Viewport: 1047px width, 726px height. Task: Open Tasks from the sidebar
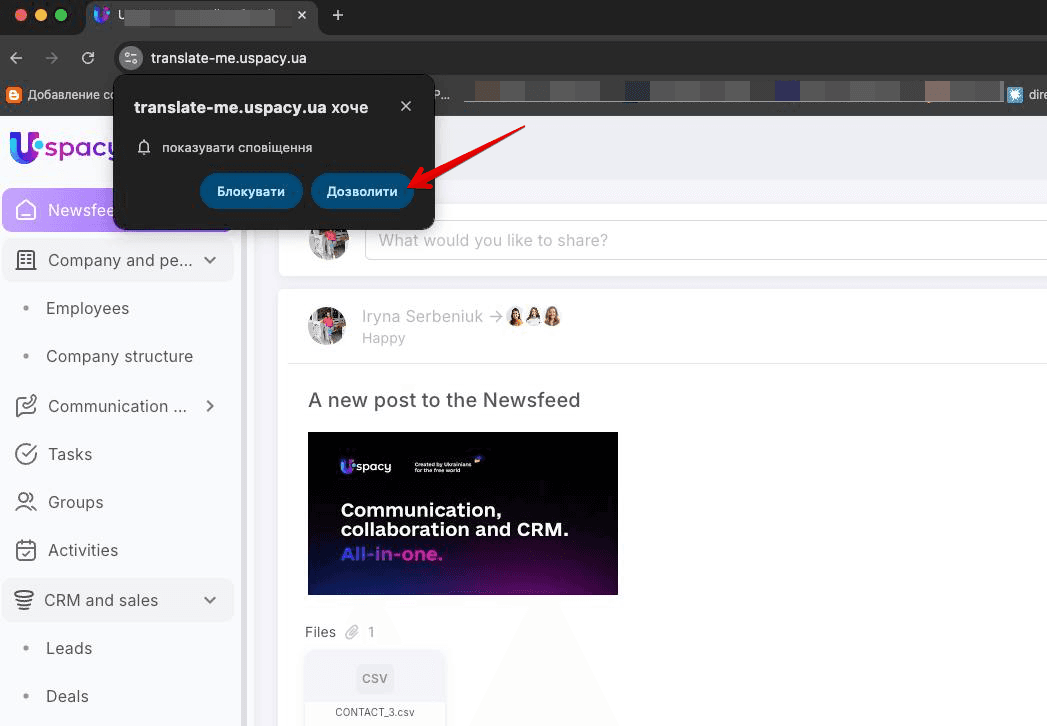pos(70,454)
